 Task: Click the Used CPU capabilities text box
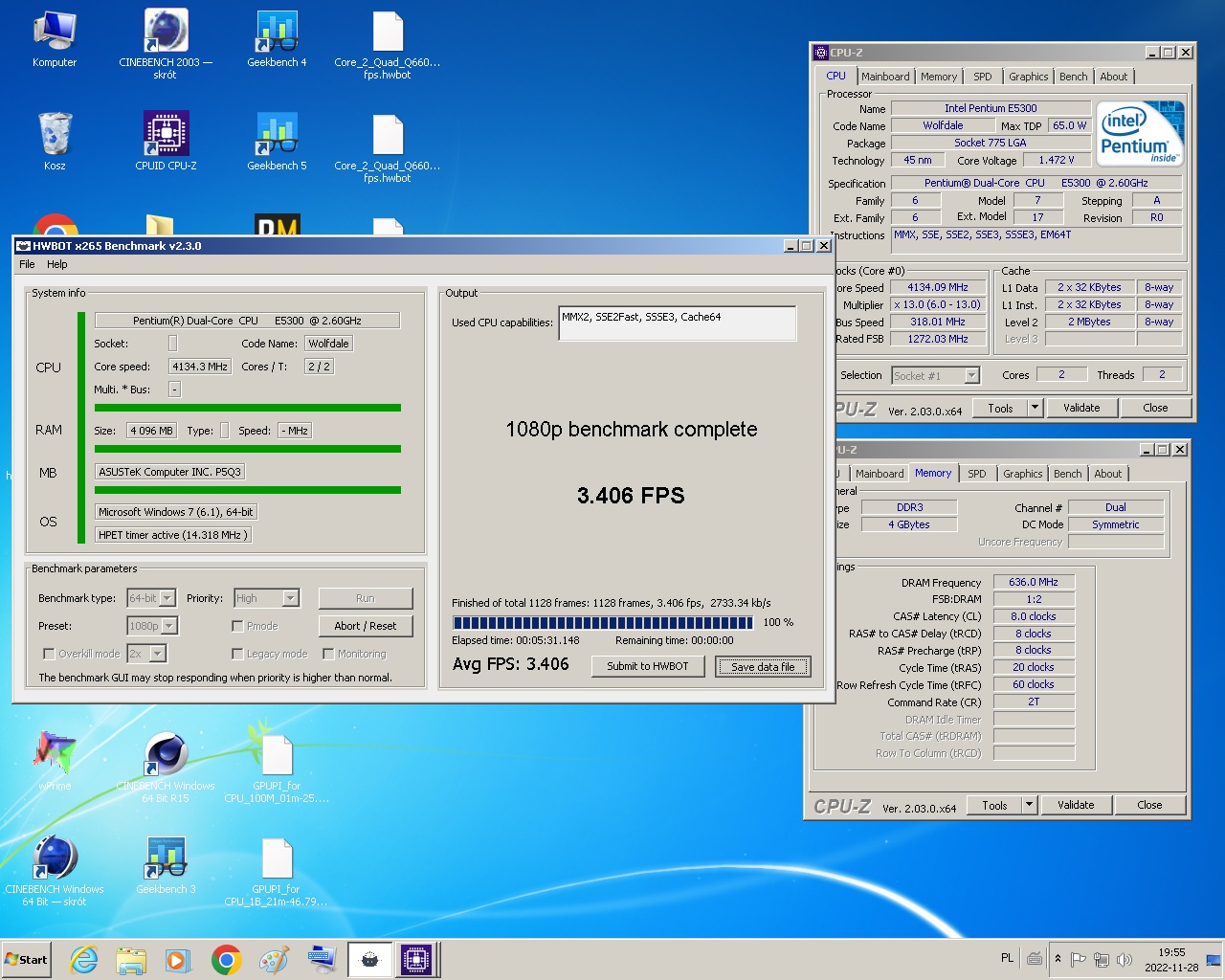[677, 323]
